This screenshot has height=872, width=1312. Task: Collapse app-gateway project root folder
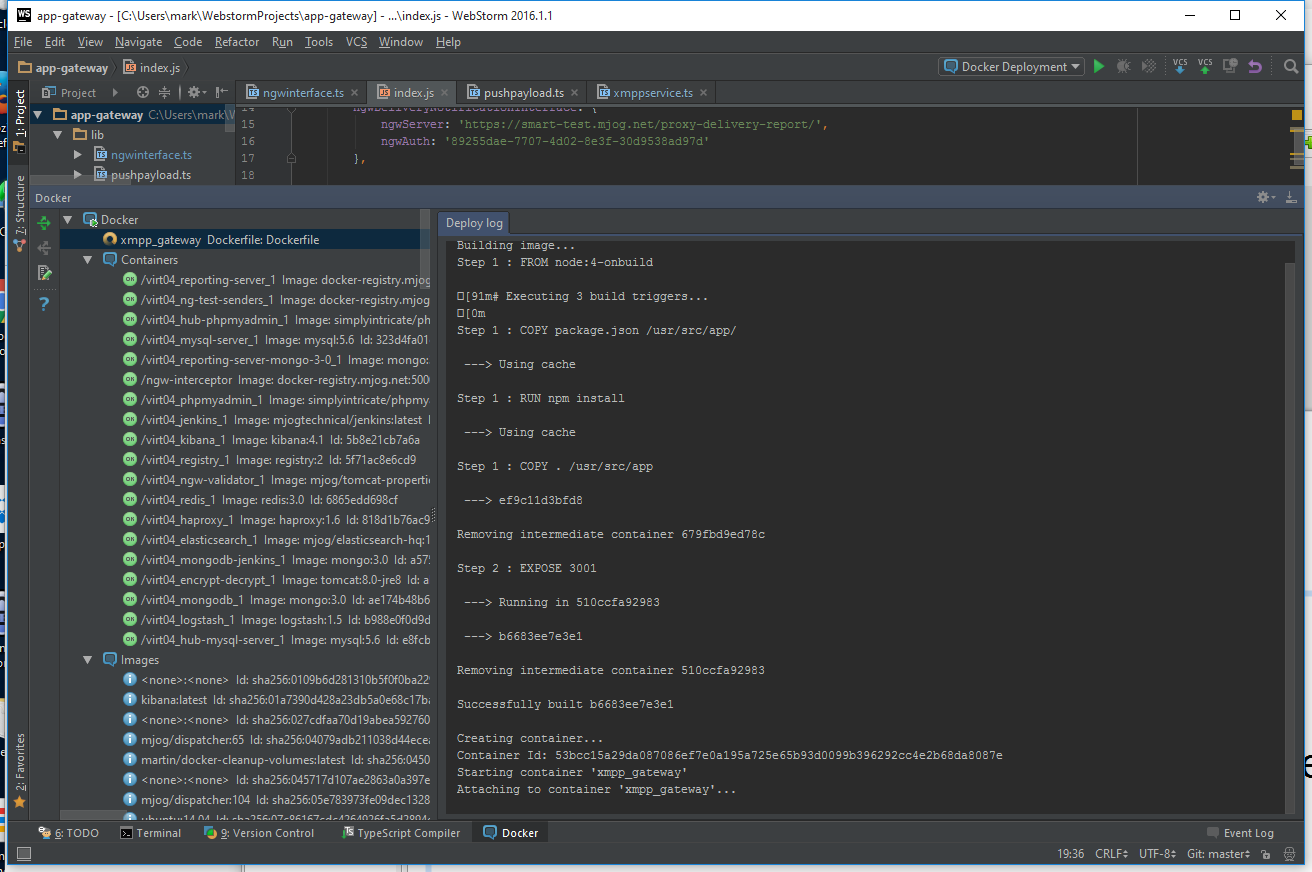[39, 115]
